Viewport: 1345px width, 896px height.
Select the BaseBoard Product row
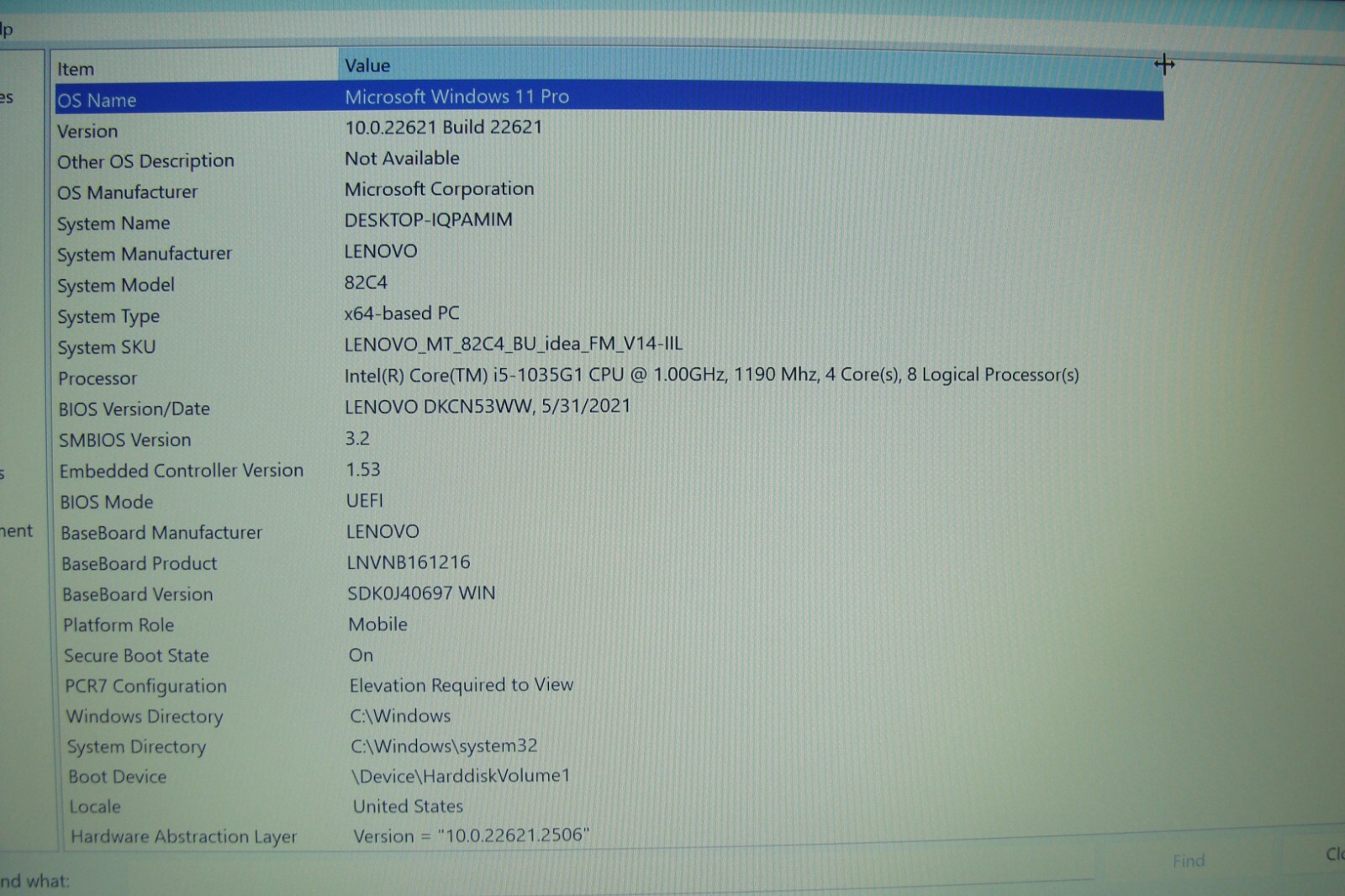point(140,563)
